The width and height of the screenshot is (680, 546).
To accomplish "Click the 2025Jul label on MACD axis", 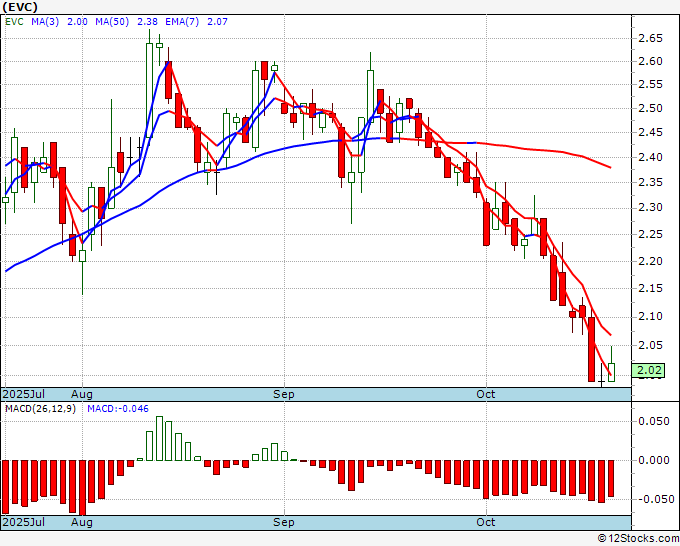I will (23, 522).
